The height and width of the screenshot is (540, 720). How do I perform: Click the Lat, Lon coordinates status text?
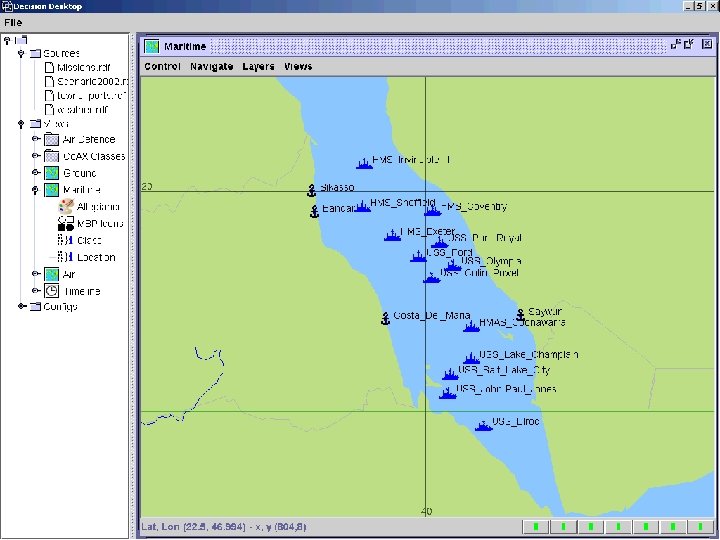tap(224, 527)
